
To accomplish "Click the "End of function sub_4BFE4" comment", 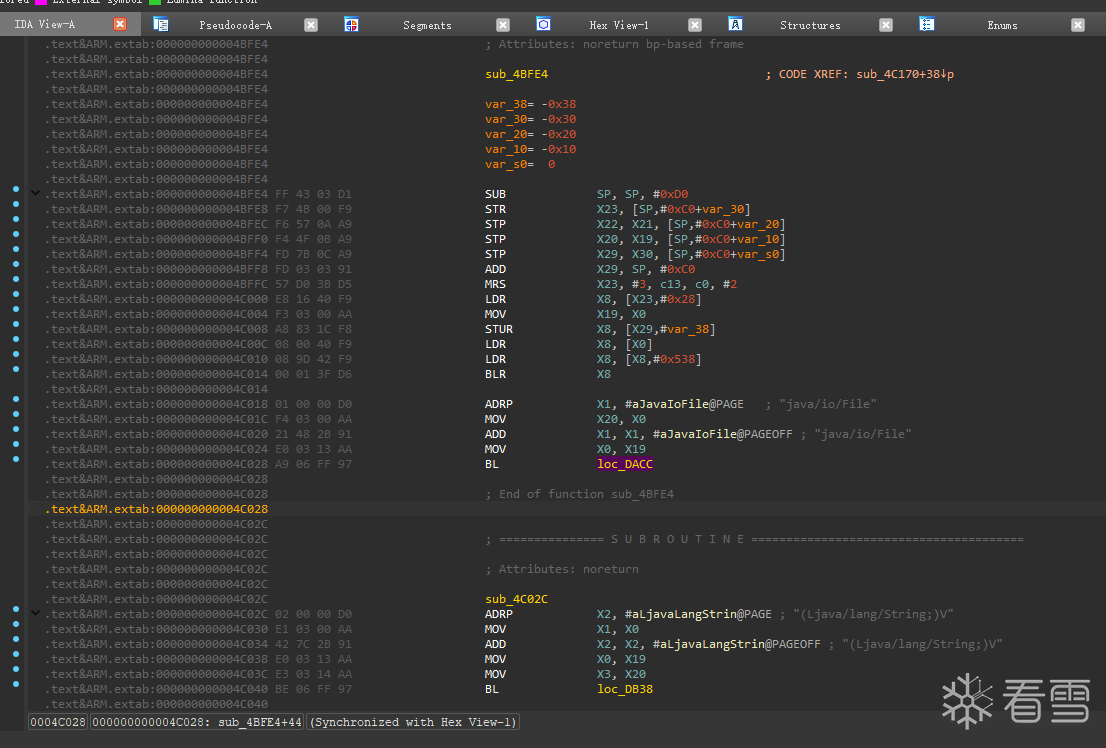I will 579,494.
